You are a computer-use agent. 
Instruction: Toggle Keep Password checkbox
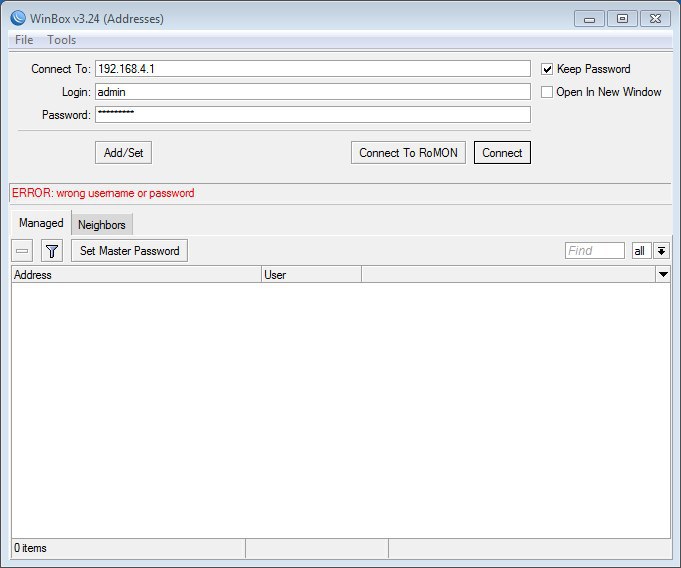click(547, 69)
